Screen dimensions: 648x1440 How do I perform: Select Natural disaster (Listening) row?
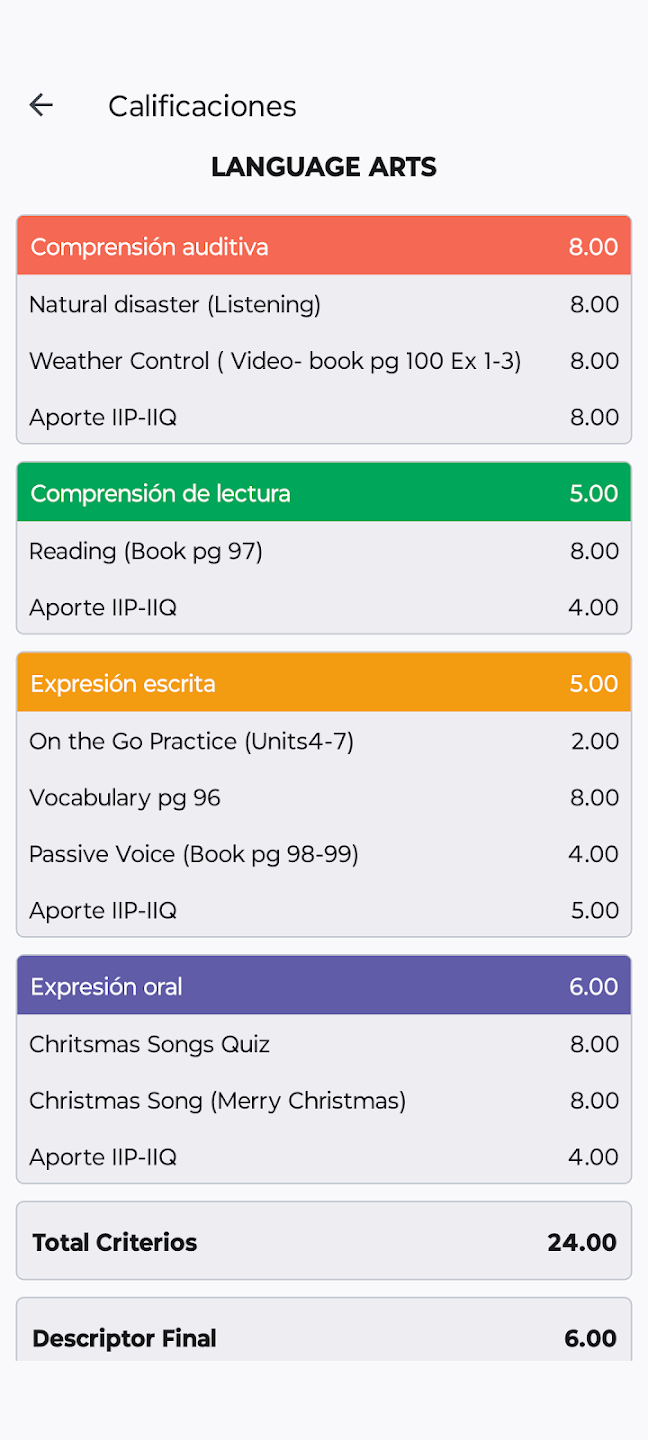click(x=324, y=304)
